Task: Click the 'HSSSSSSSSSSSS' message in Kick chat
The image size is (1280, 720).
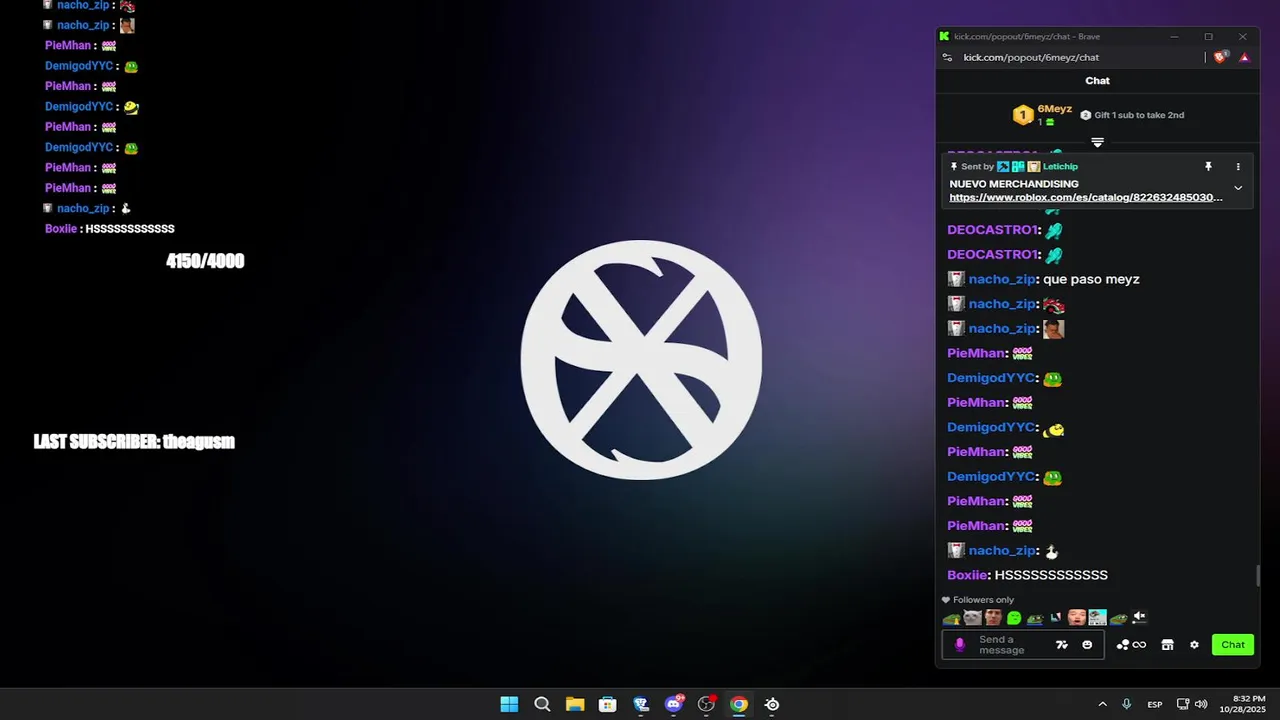Action: 1051,575
